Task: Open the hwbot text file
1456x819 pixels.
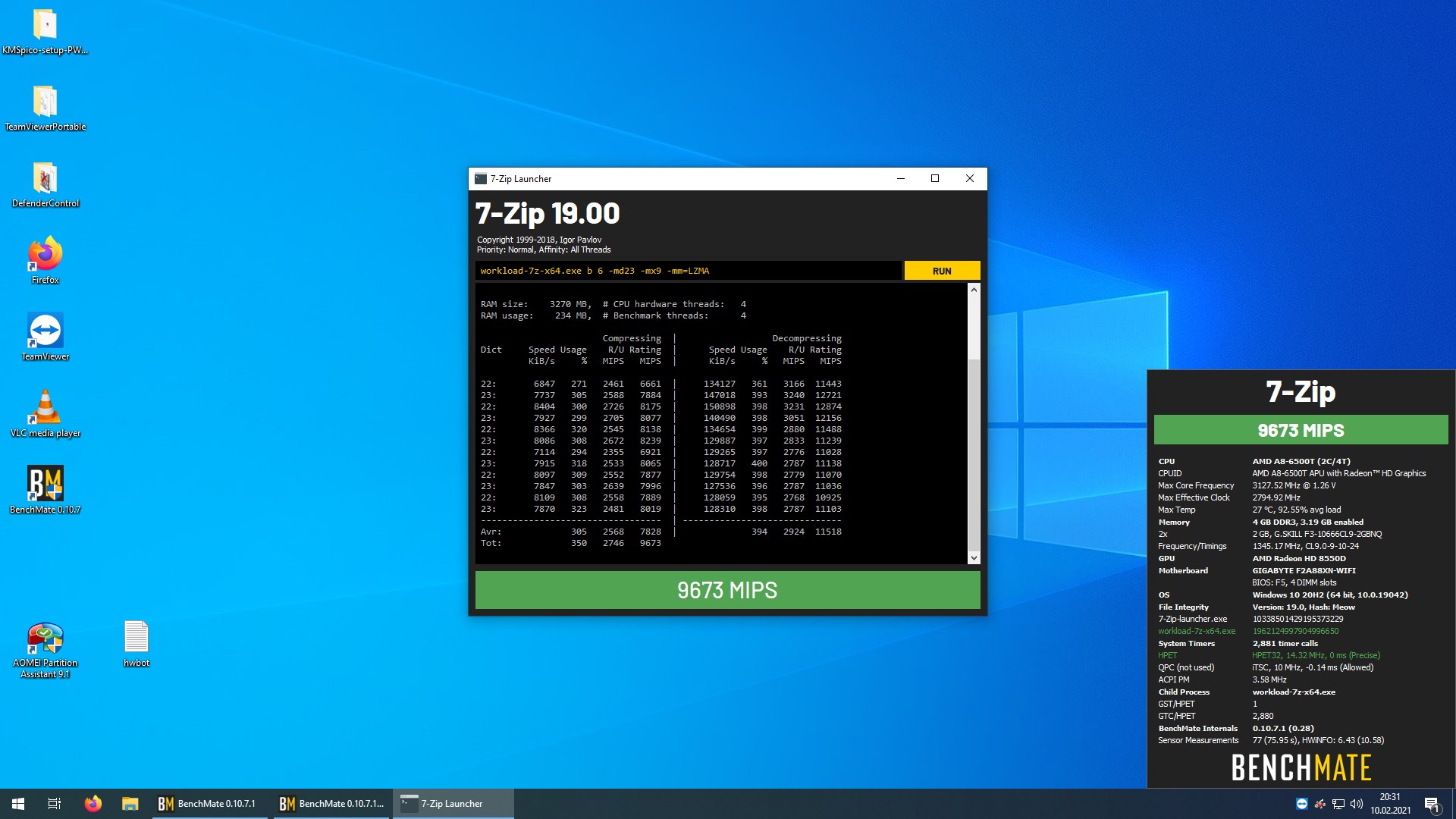Action: pyautogui.click(x=136, y=644)
